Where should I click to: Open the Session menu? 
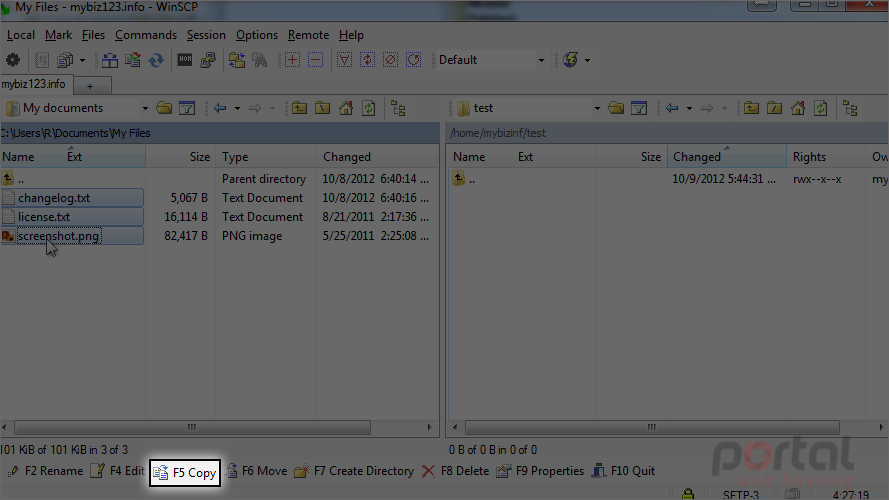tap(206, 35)
